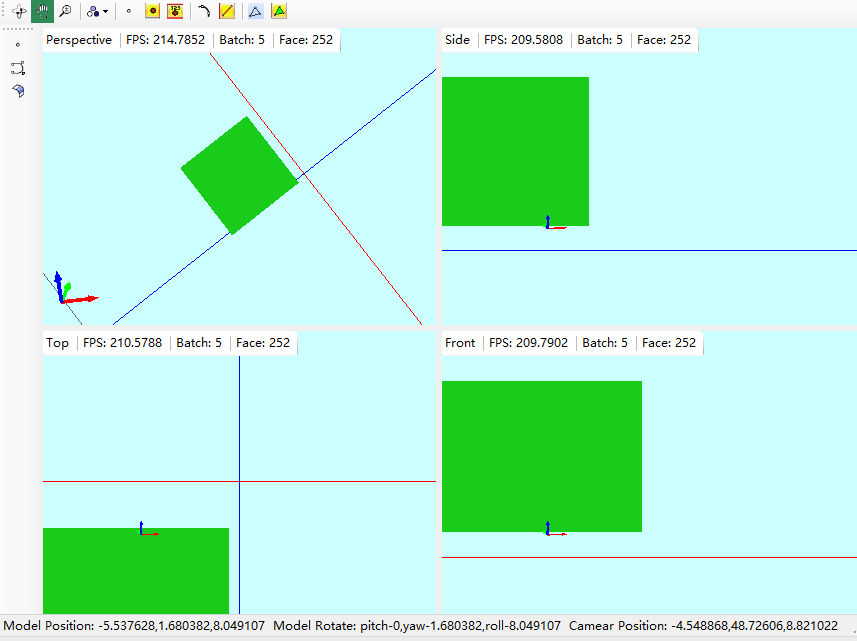Select the orbit/rotate view tool
Image resolution: width=857 pixels, height=641 pixels.
point(19,11)
